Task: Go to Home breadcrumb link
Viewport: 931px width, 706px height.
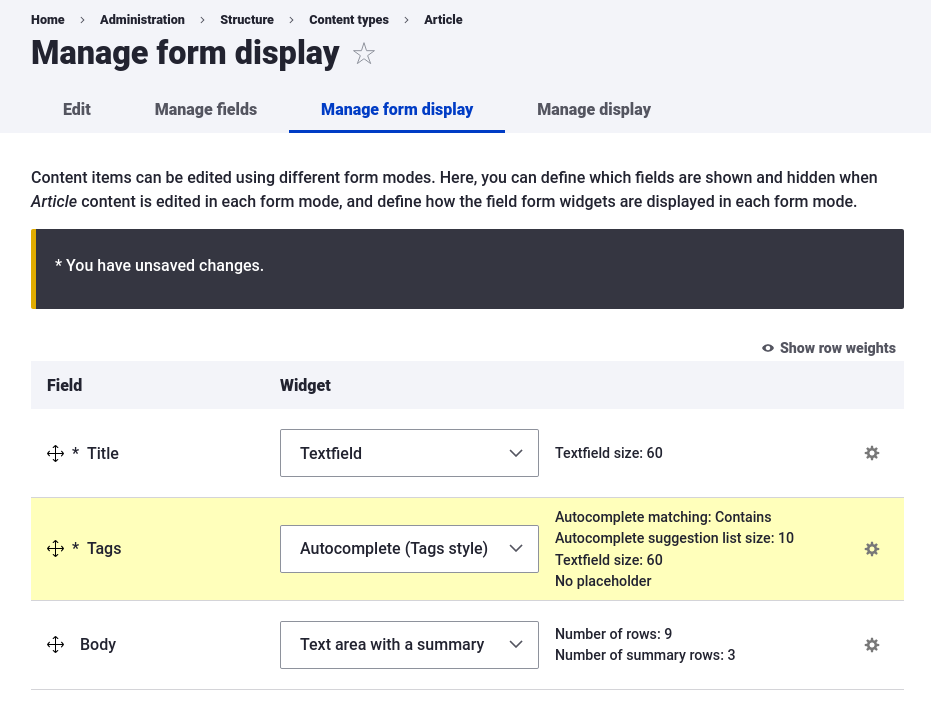Action: [48, 20]
